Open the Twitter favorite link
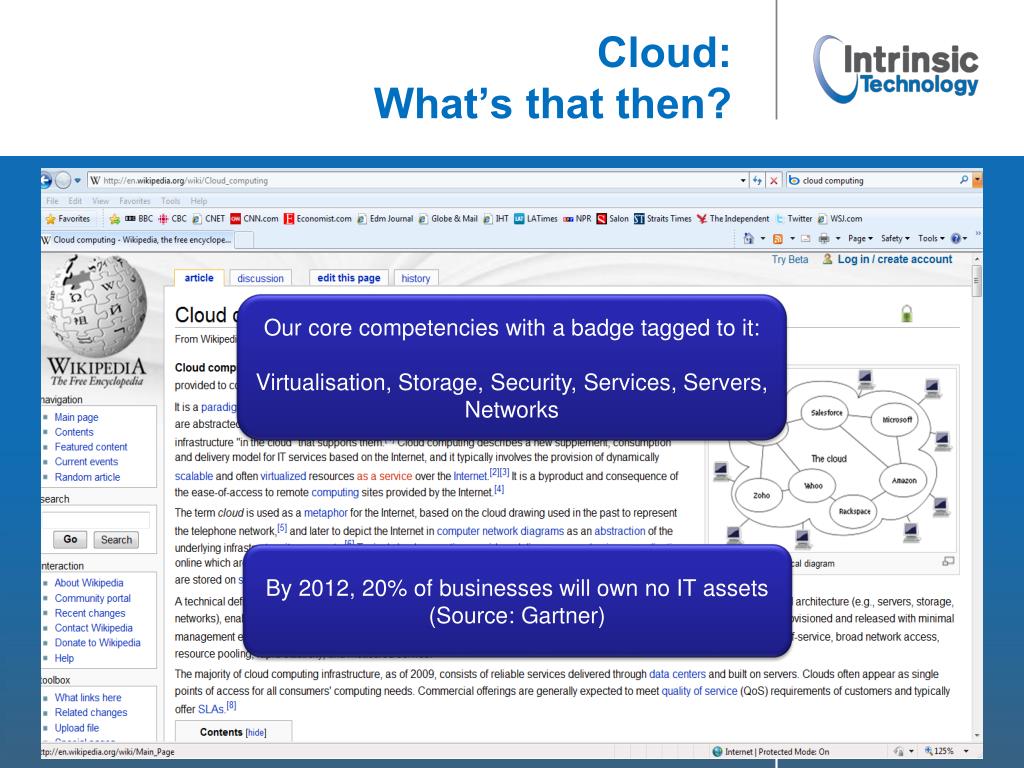 pos(793,219)
